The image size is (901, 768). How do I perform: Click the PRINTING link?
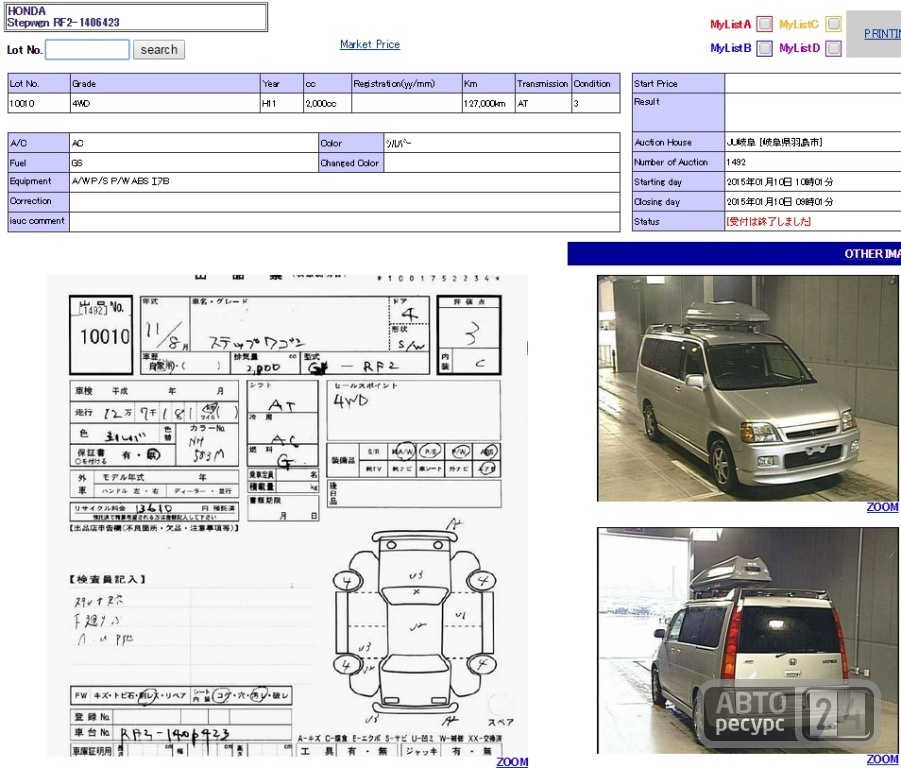pos(882,34)
